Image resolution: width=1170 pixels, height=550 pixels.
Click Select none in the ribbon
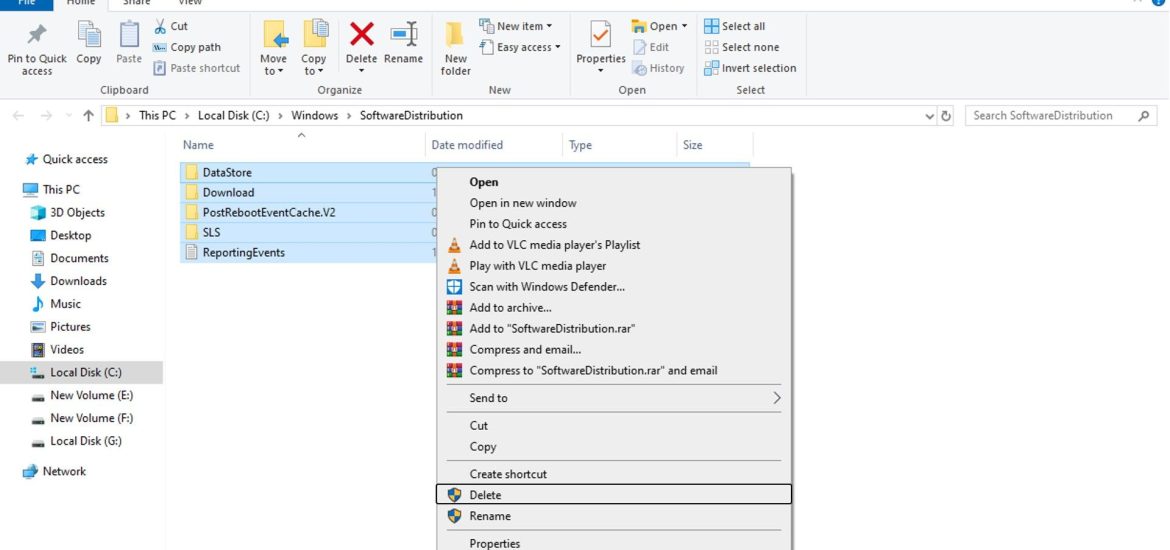pos(742,47)
